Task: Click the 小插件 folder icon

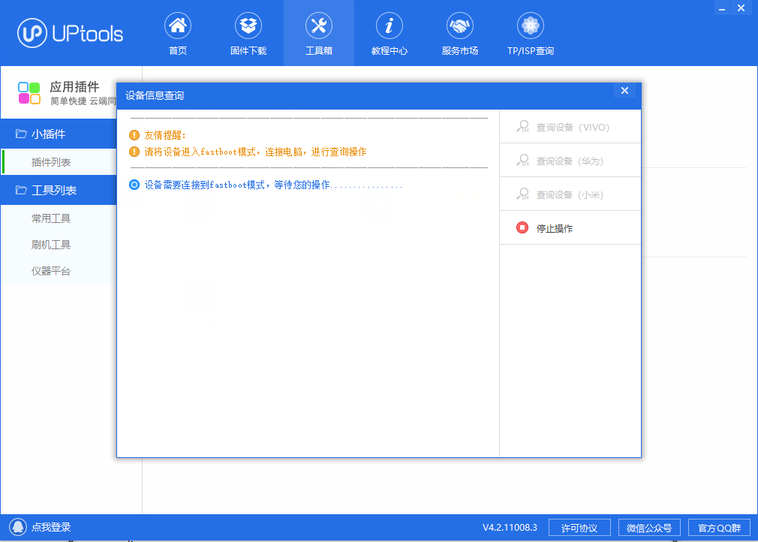Action: click(21, 133)
